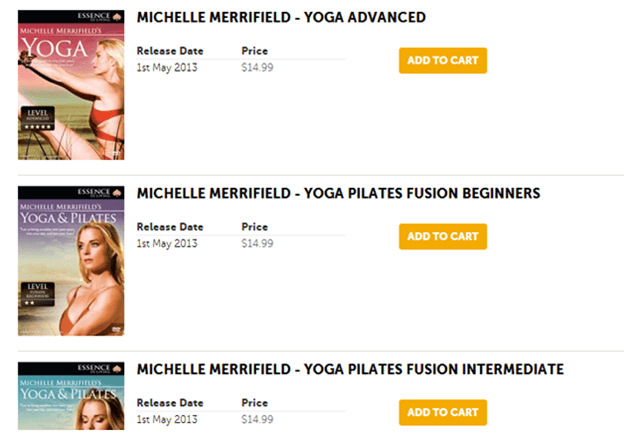
Task: Click the $14.99 price of Yoga Advanced
Action: tap(257, 67)
